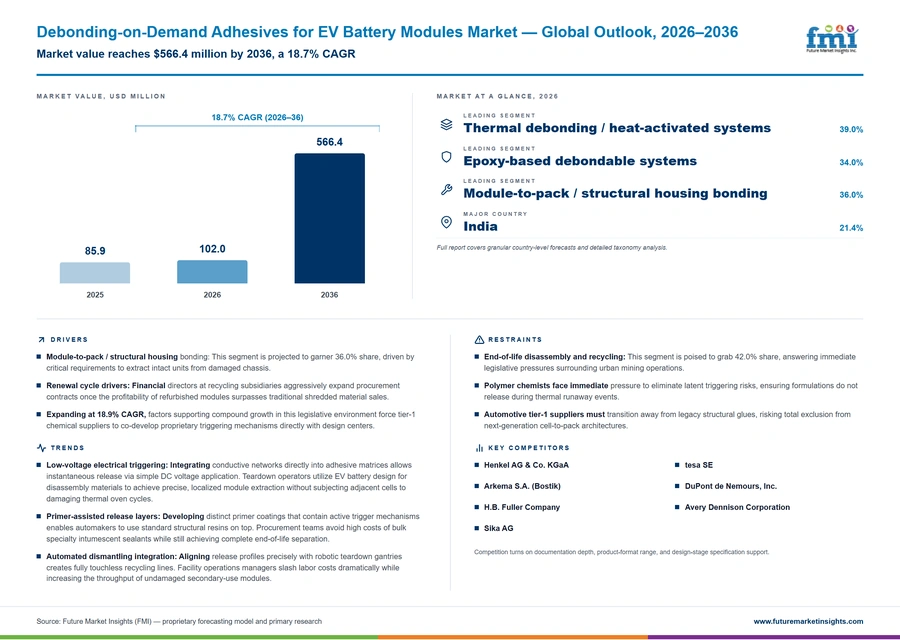
Task: Click the 102.0 value label
Action: 212,249
